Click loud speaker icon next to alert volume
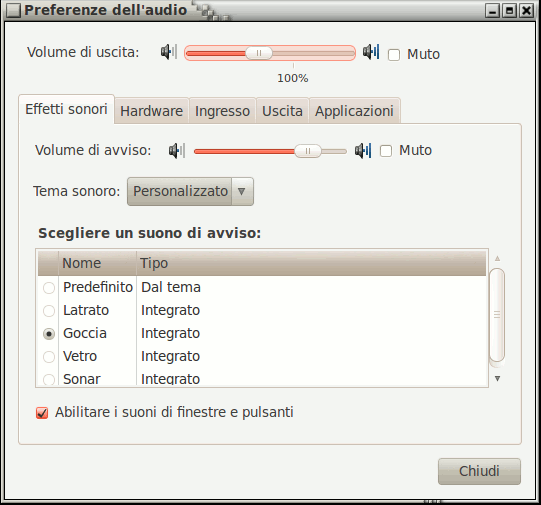This screenshot has width=541, height=505. [x=363, y=151]
